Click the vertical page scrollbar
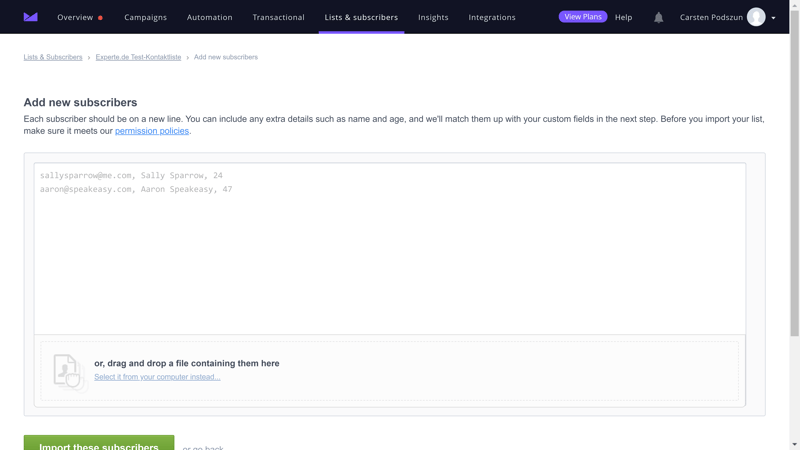This screenshot has height=450, width=800. (x=794, y=173)
